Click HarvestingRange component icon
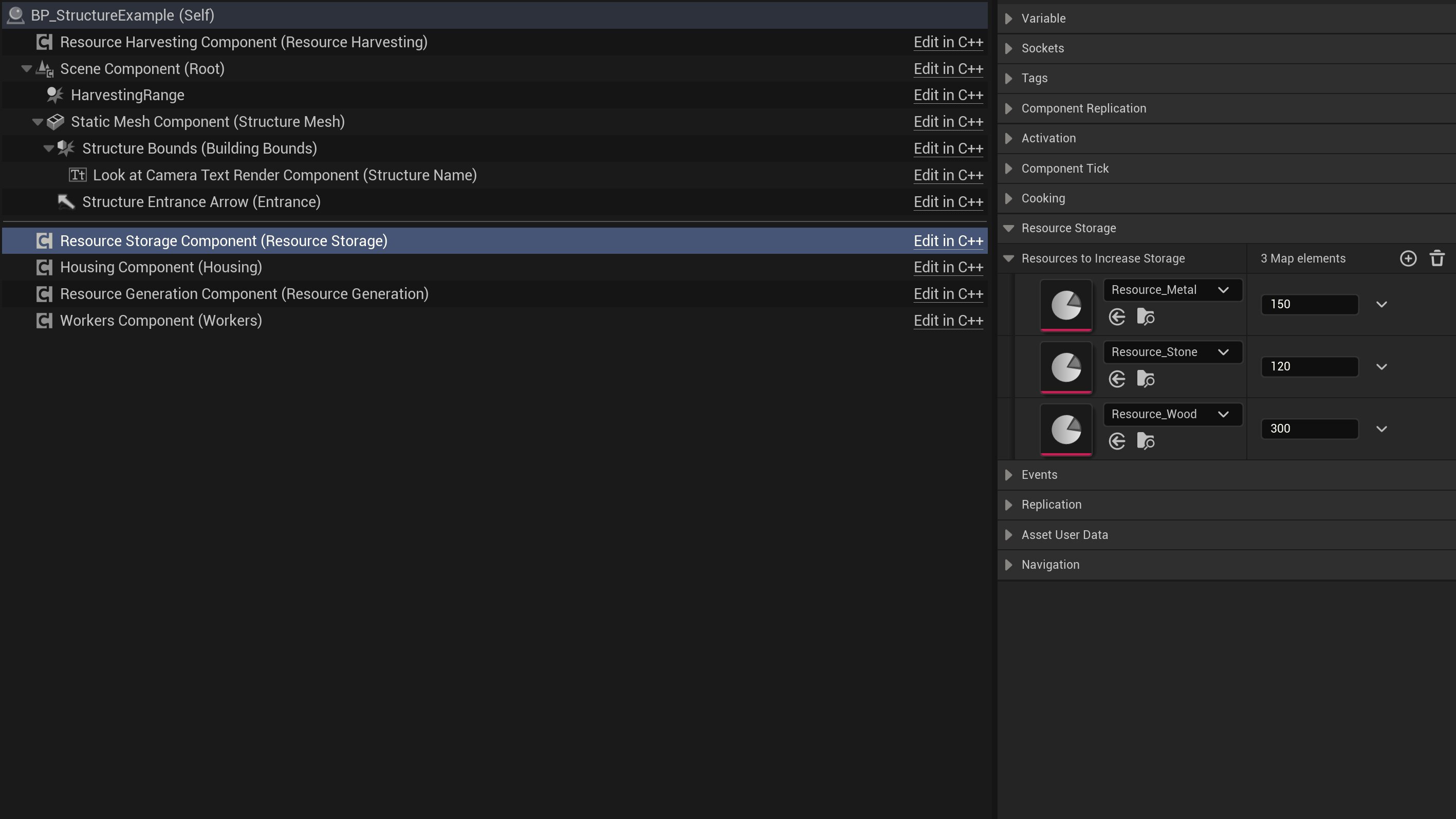1456x819 pixels. [x=55, y=95]
